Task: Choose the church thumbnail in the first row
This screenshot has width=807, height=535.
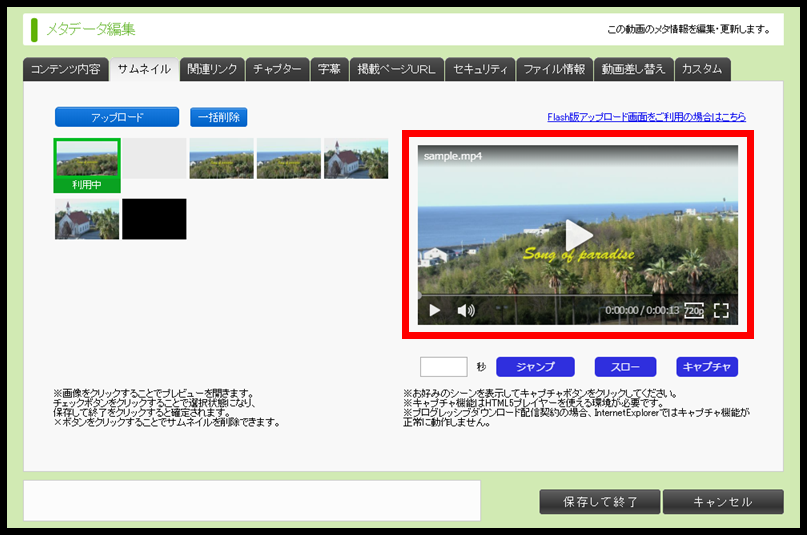Action: pyautogui.click(x=356, y=158)
